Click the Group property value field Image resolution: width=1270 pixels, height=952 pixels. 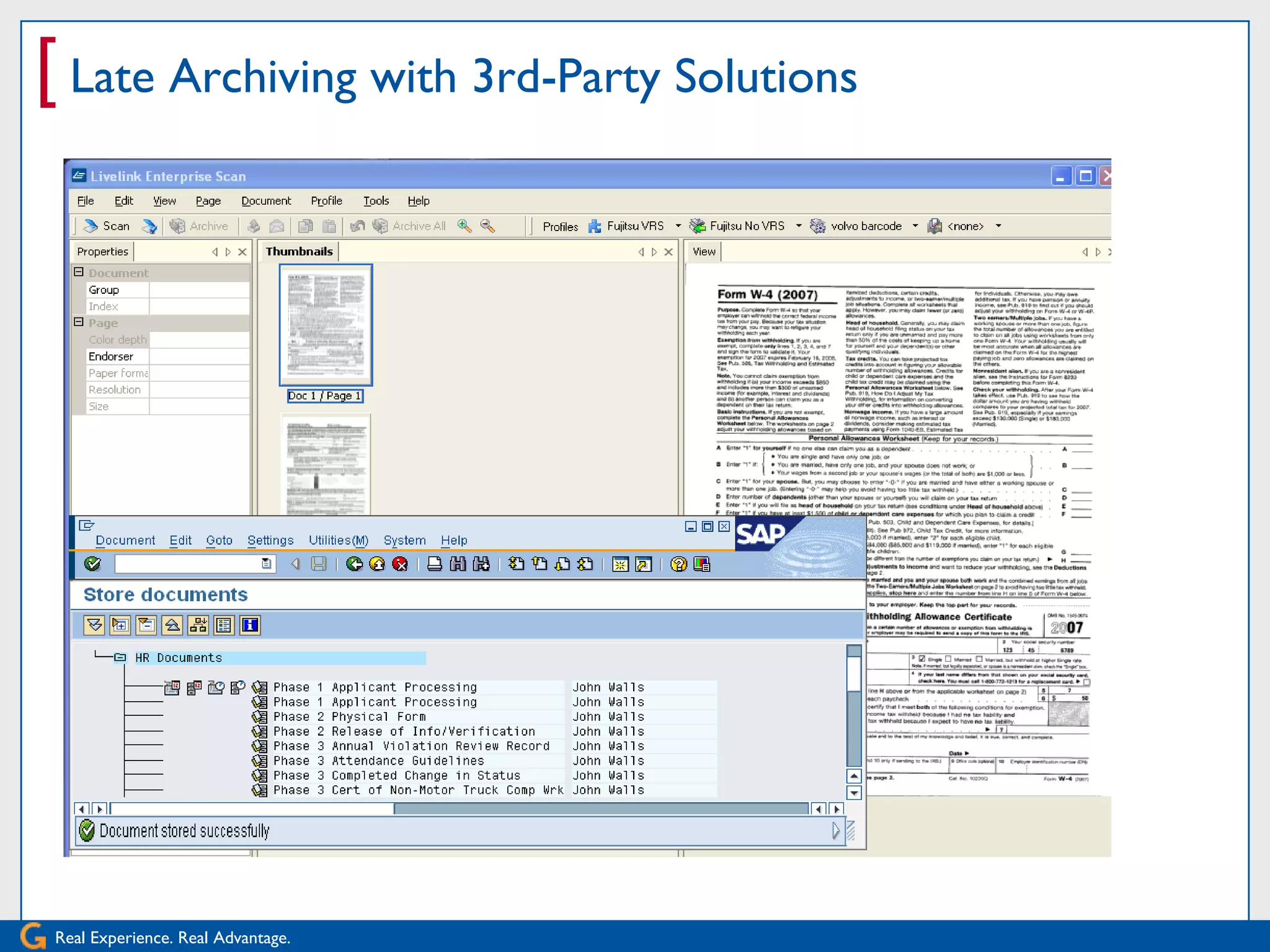(x=199, y=289)
